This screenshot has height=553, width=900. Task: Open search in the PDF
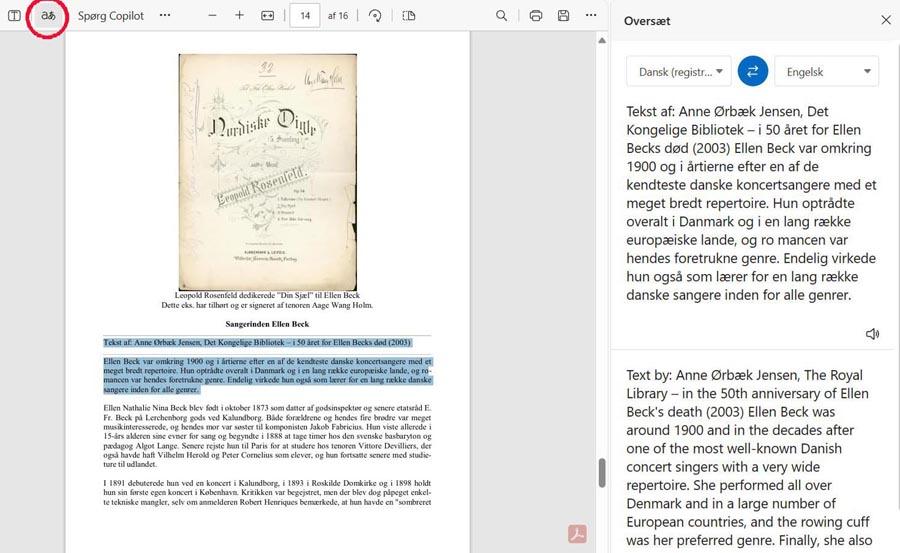point(502,16)
